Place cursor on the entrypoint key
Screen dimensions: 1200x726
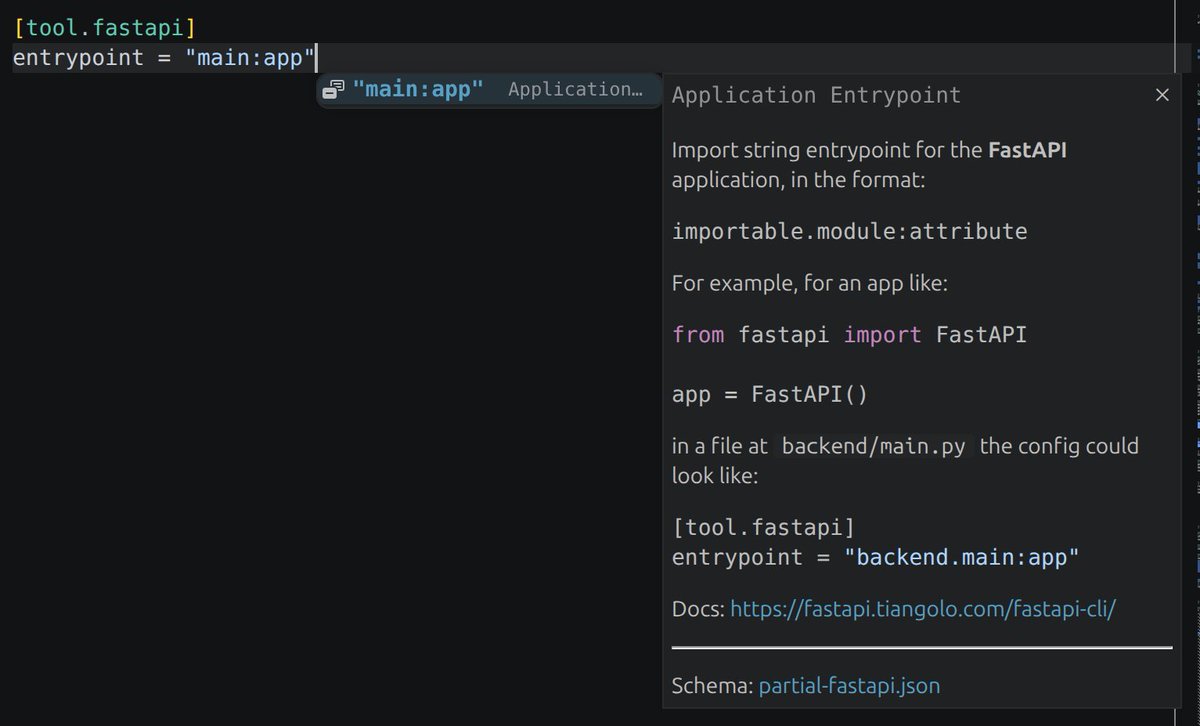click(78, 57)
